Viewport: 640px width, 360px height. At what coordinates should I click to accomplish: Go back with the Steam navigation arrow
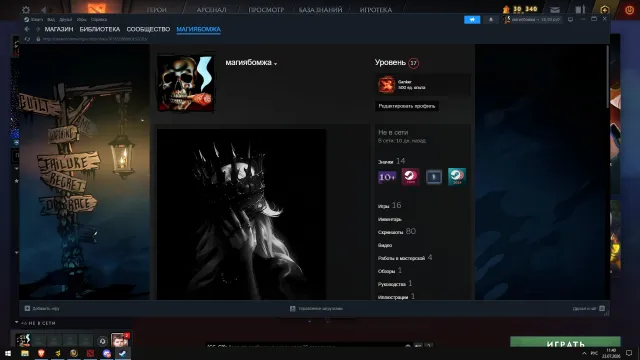point(27,29)
